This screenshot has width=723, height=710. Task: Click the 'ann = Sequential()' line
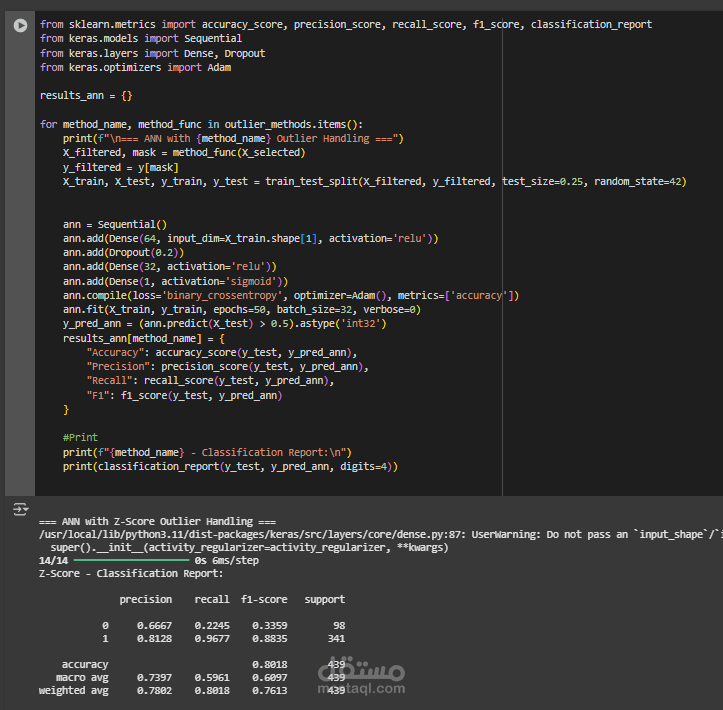(x=115, y=225)
